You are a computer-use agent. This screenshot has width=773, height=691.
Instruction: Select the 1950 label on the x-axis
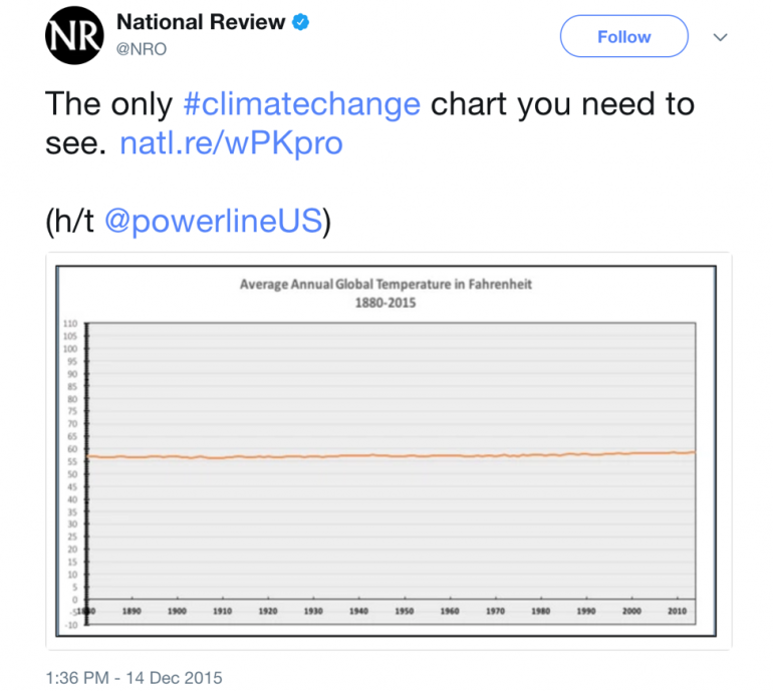tap(404, 610)
